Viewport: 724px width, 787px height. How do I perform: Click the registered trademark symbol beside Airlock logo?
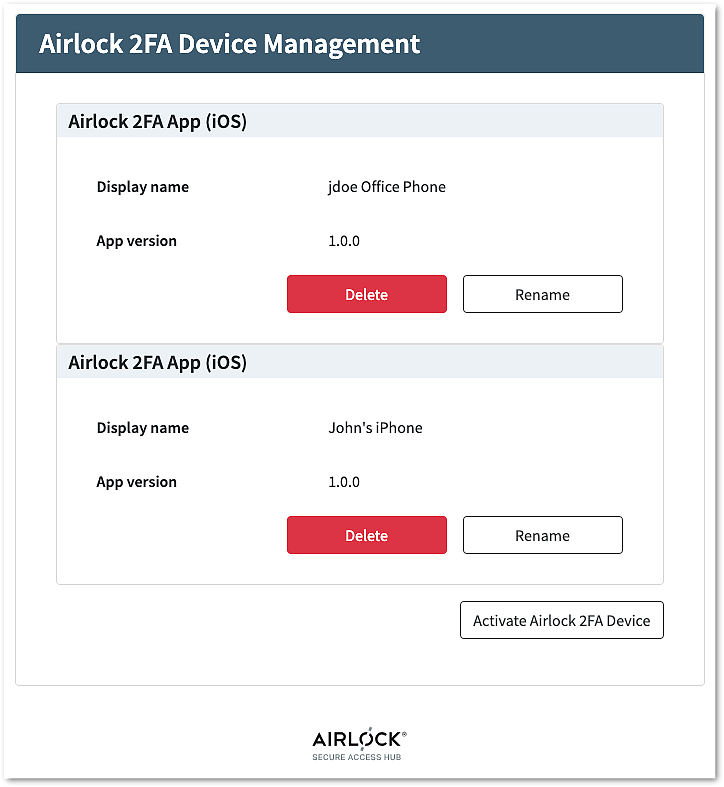(x=403, y=734)
